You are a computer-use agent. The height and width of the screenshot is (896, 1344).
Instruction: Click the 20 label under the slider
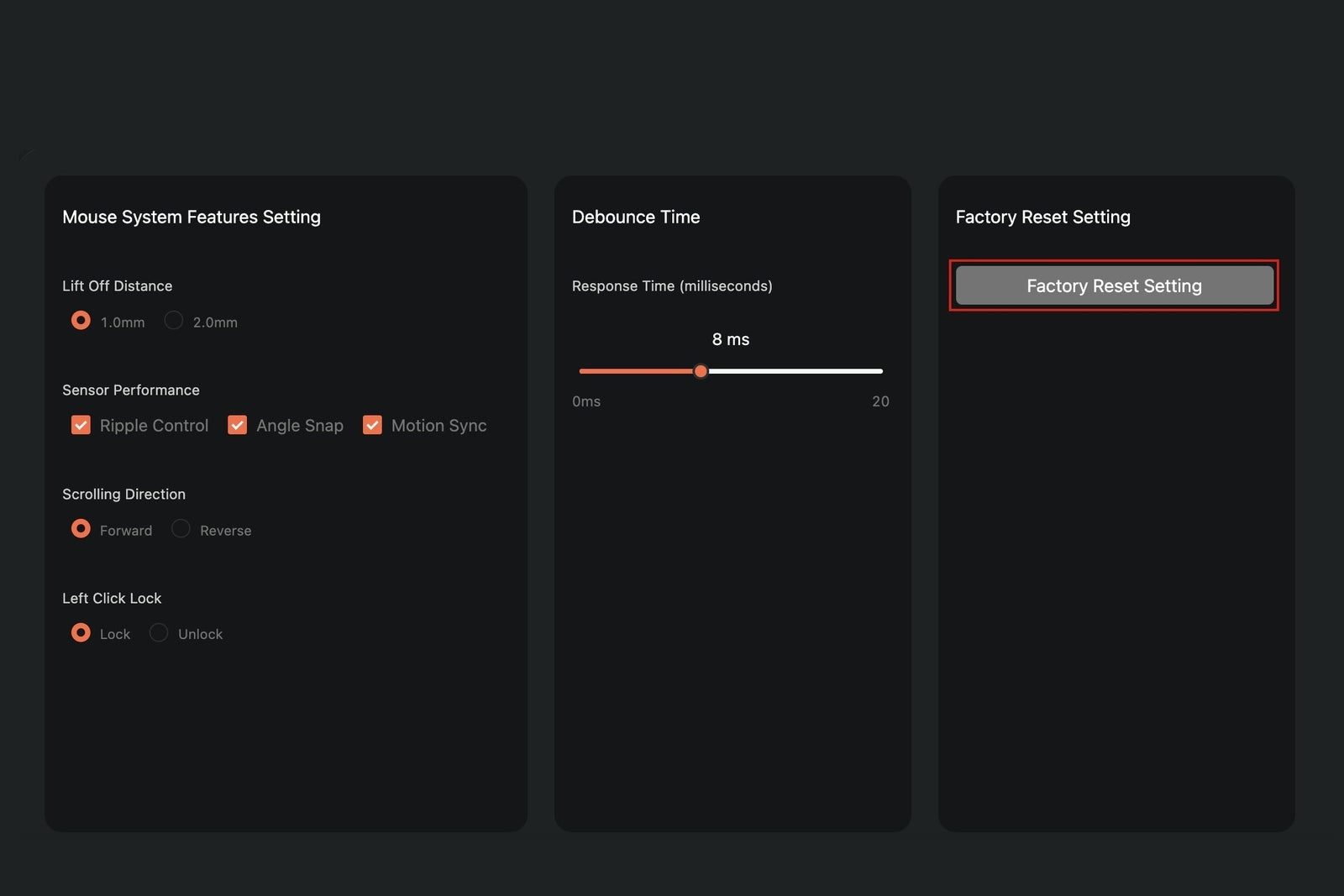tap(880, 401)
